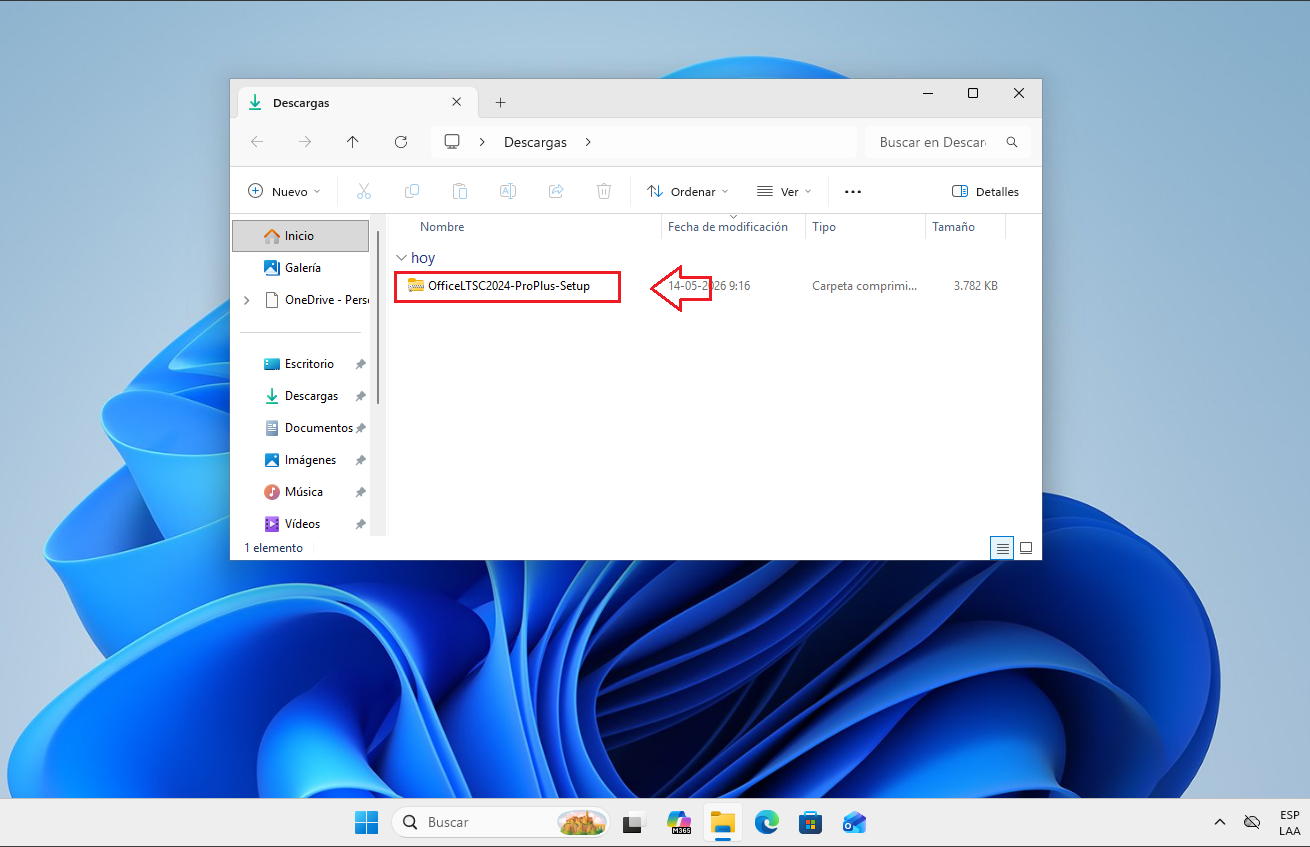Click Descargas in the address bar path

point(535,142)
